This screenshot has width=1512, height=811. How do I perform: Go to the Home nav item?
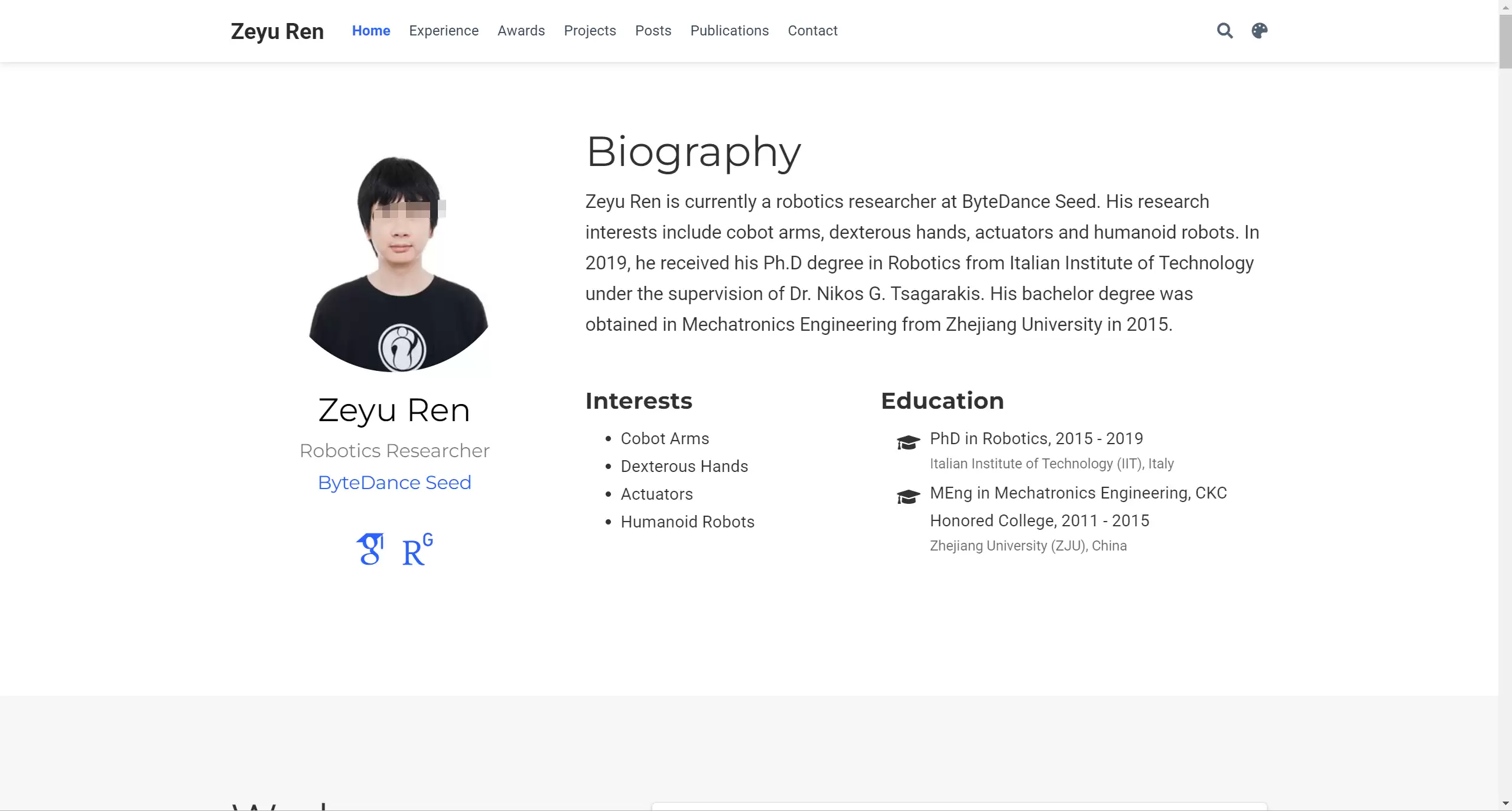[x=370, y=31]
